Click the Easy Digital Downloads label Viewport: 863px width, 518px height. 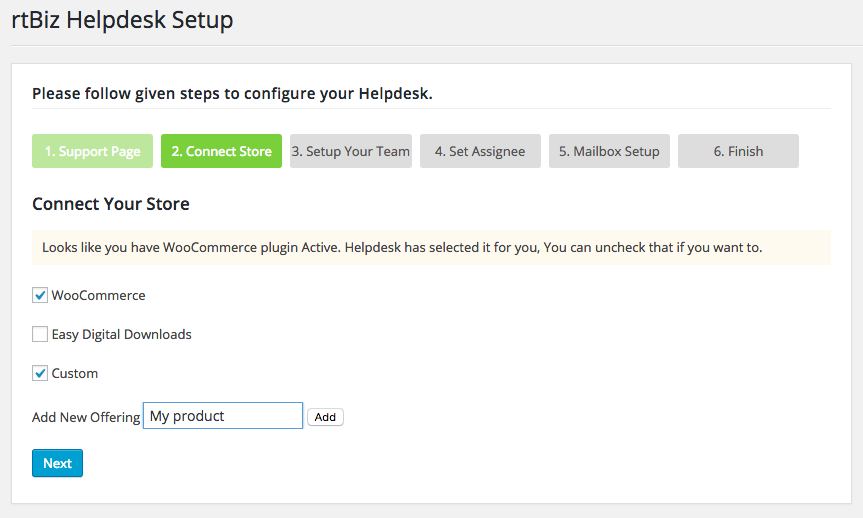pyautogui.click(x=121, y=334)
